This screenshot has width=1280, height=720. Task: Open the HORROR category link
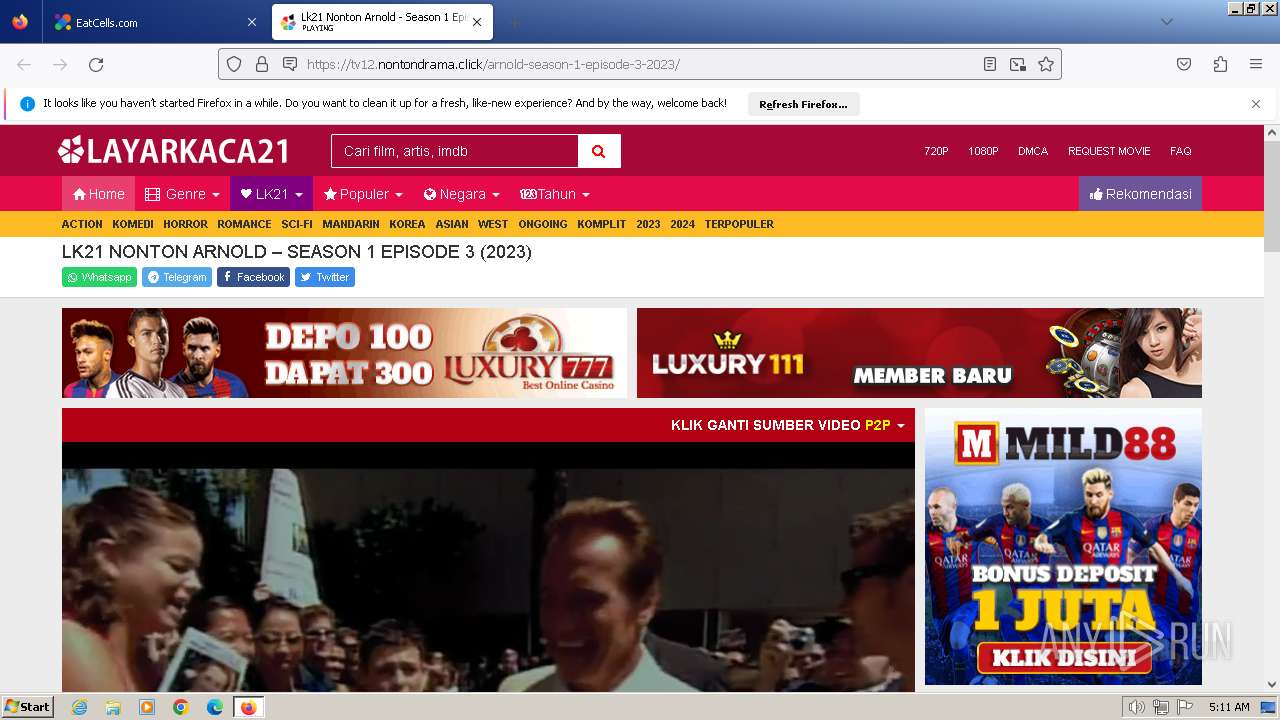[x=186, y=224]
